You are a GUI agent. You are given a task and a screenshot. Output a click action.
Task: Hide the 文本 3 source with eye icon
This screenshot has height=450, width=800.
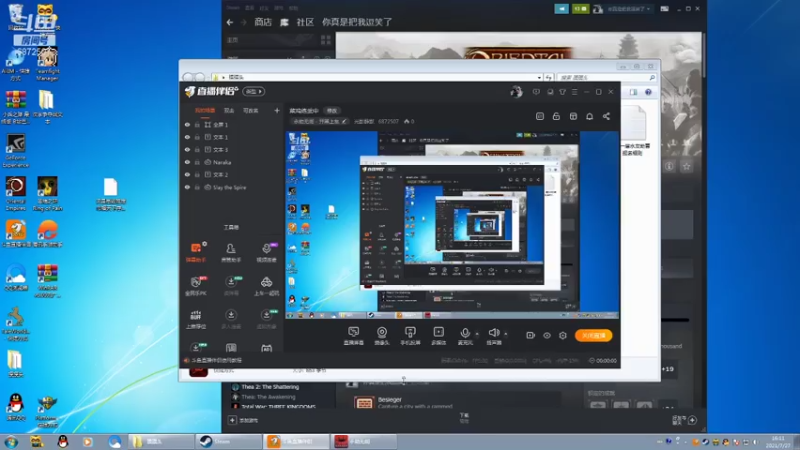pyautogui.click(x=187, y=149)
